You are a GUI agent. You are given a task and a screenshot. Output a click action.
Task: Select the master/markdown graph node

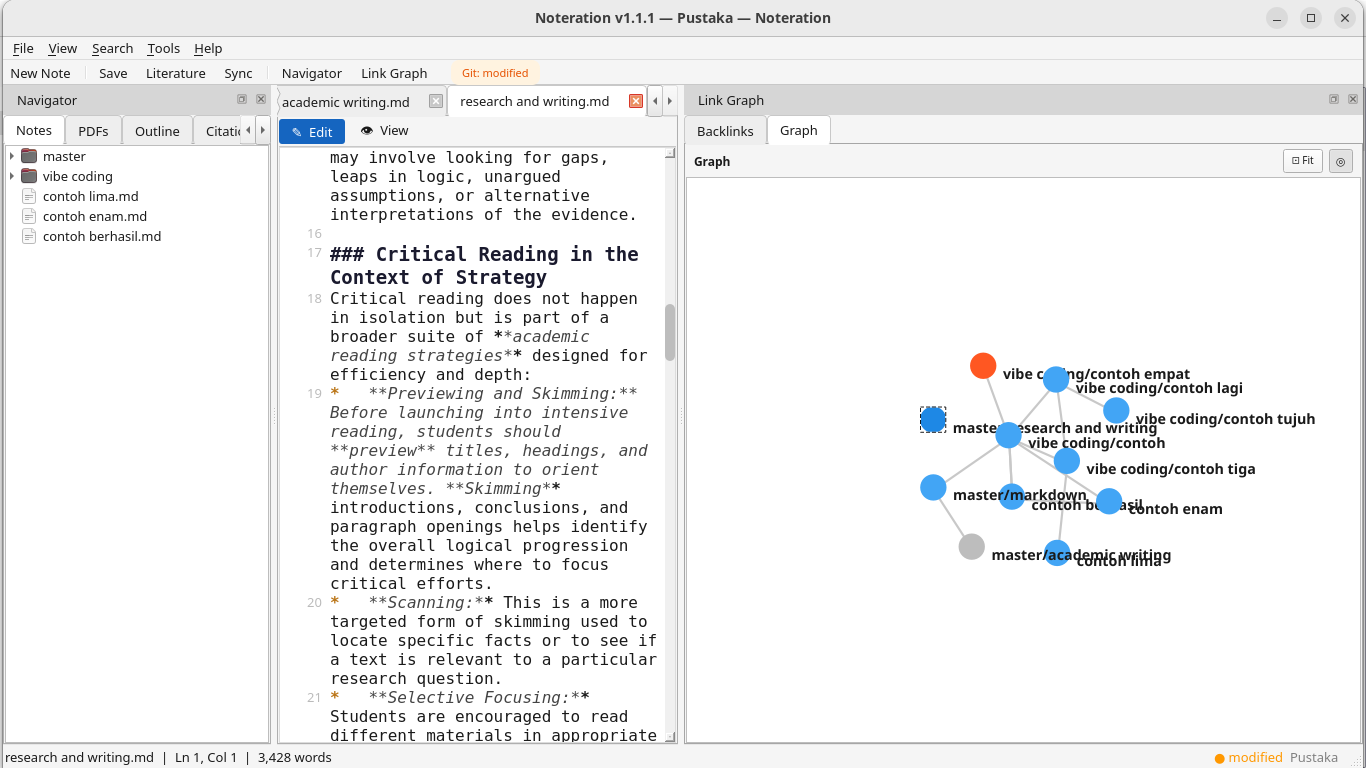933,487
